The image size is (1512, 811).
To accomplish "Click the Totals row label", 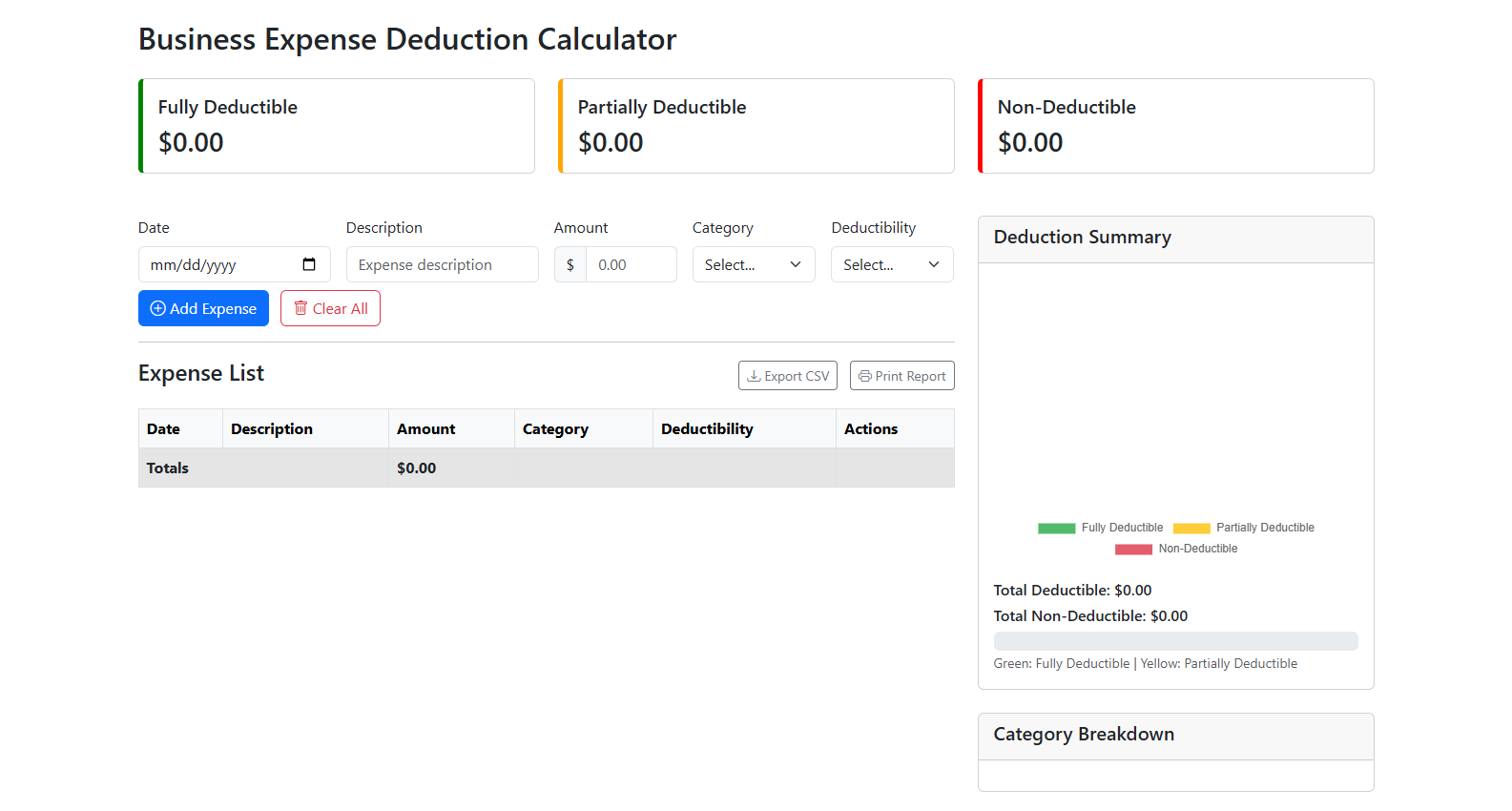I will (168, 468).
